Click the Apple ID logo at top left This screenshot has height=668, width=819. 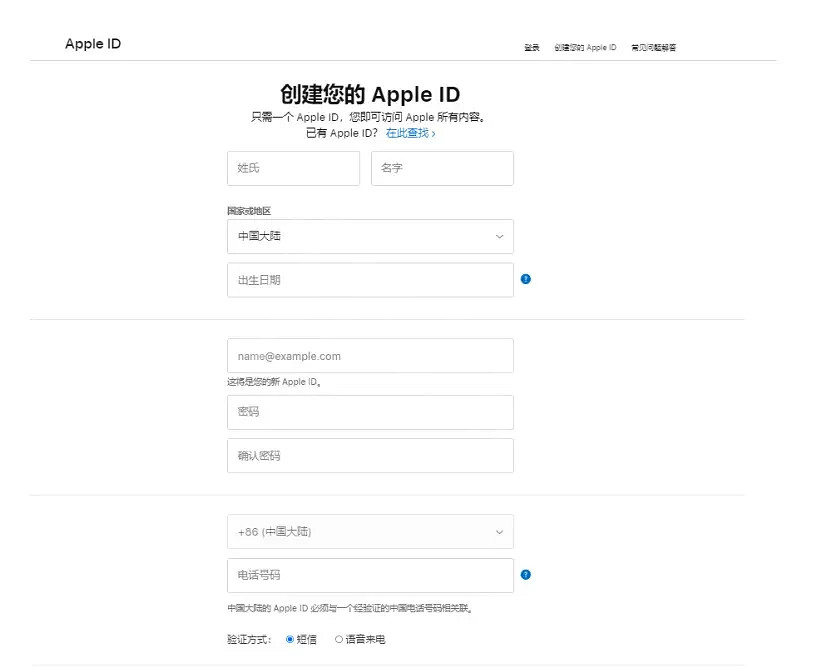92,43
